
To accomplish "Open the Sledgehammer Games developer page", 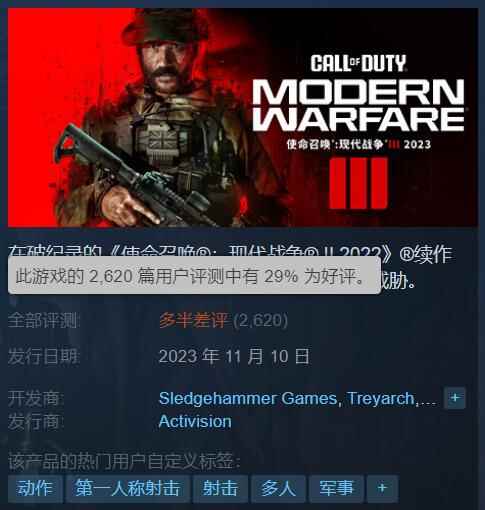I will pos(248,398).
